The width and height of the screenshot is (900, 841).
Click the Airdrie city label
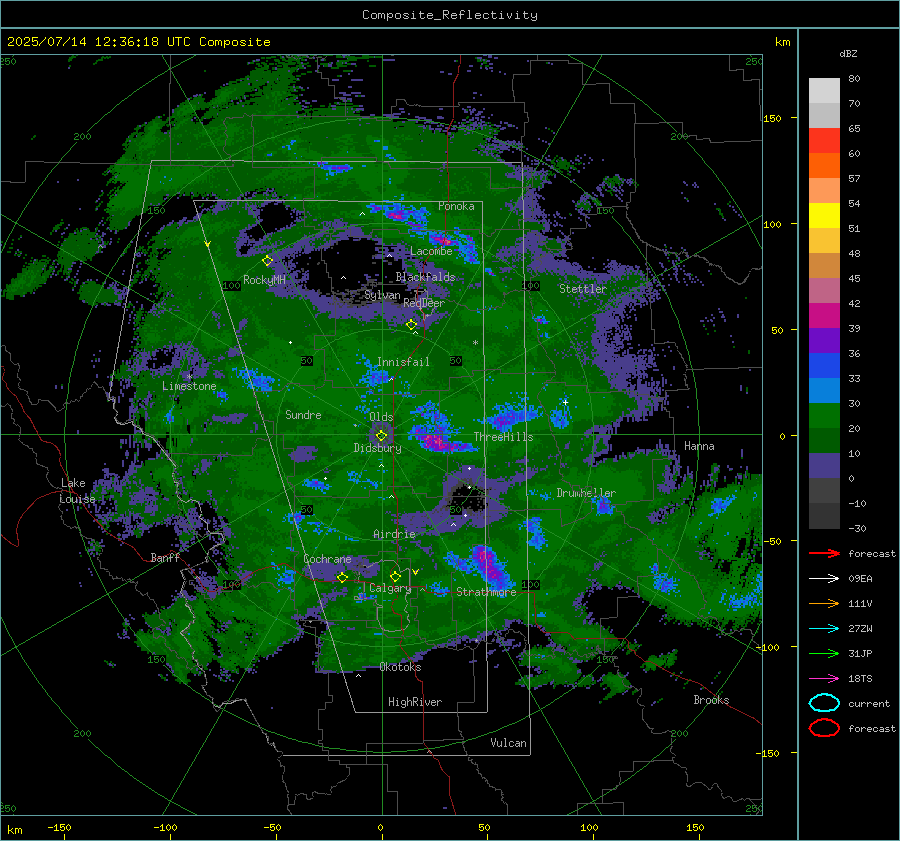[394, 534]
